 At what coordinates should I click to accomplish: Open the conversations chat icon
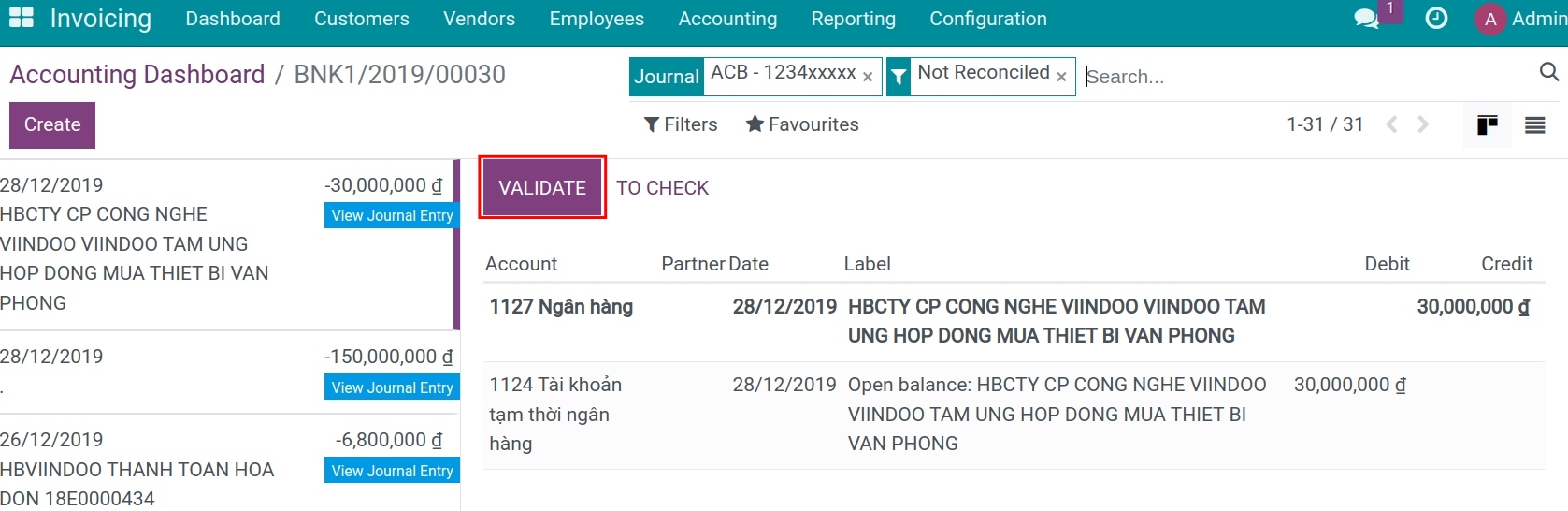[1366, 19]
